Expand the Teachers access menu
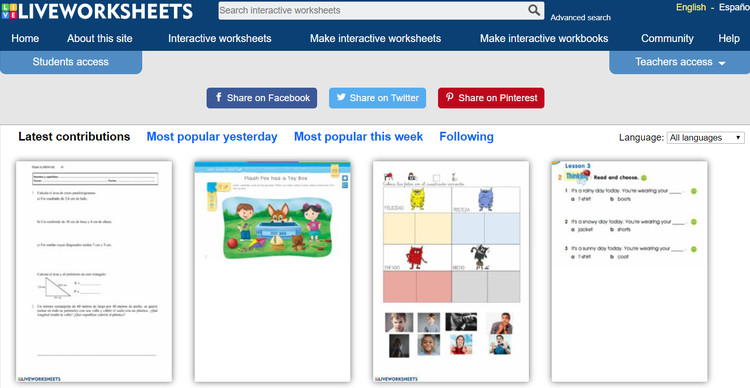Viewport: 750px width, 388px height. pos(679,62)
